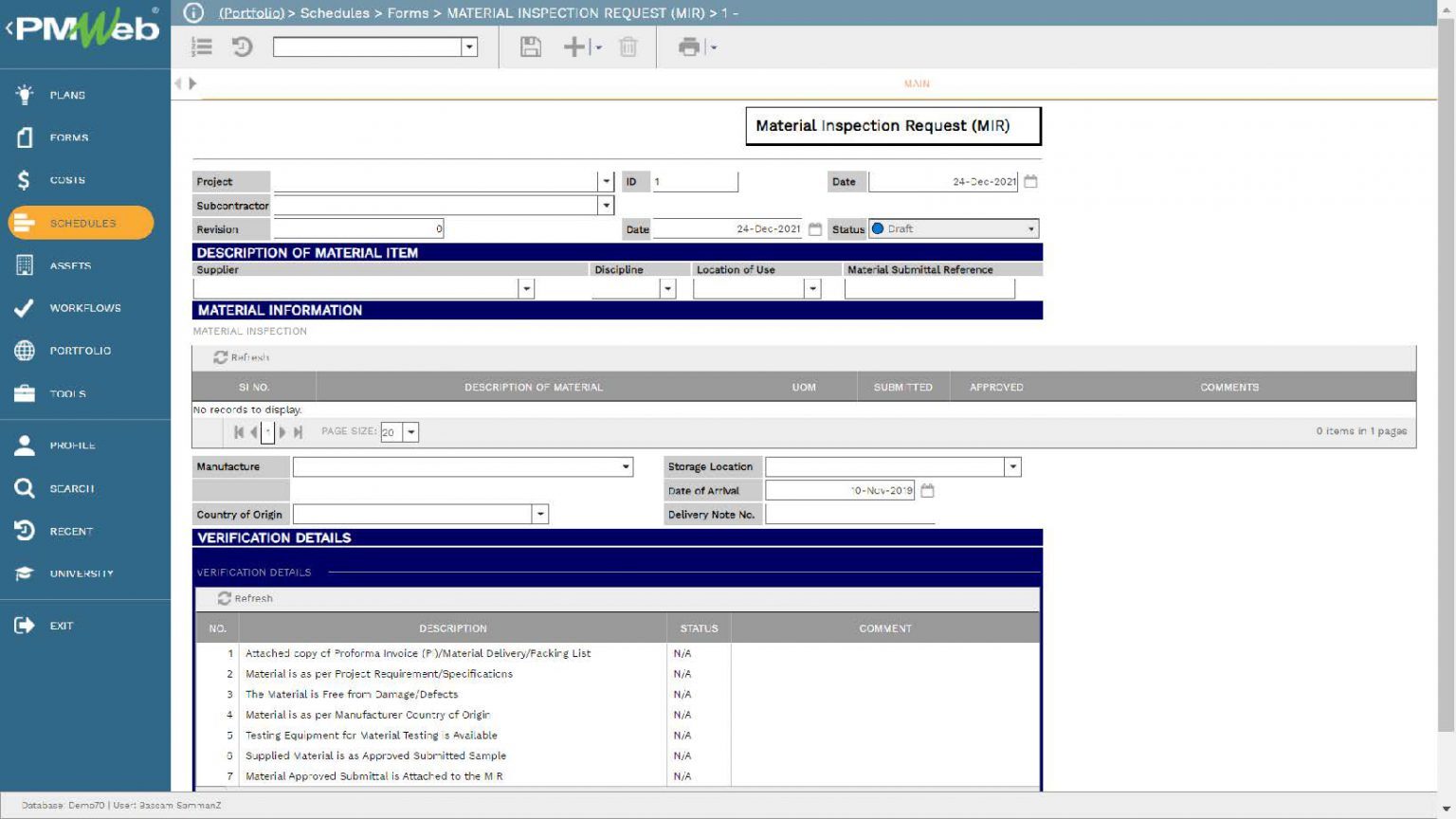1456x819 pixels.
Task: Open the list view icon in toolbar
Action: click(x=202, y=46)
